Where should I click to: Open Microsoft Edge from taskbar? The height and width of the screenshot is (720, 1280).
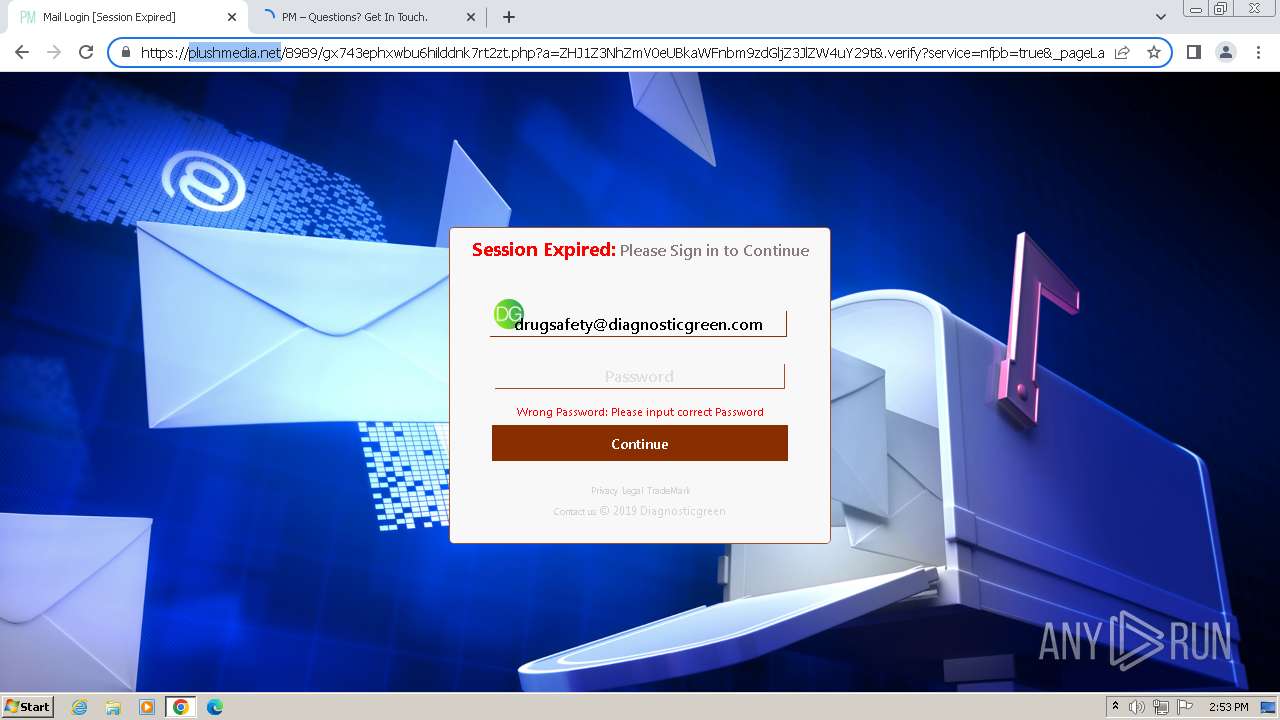pyautogui.click(x=214, y=707)
